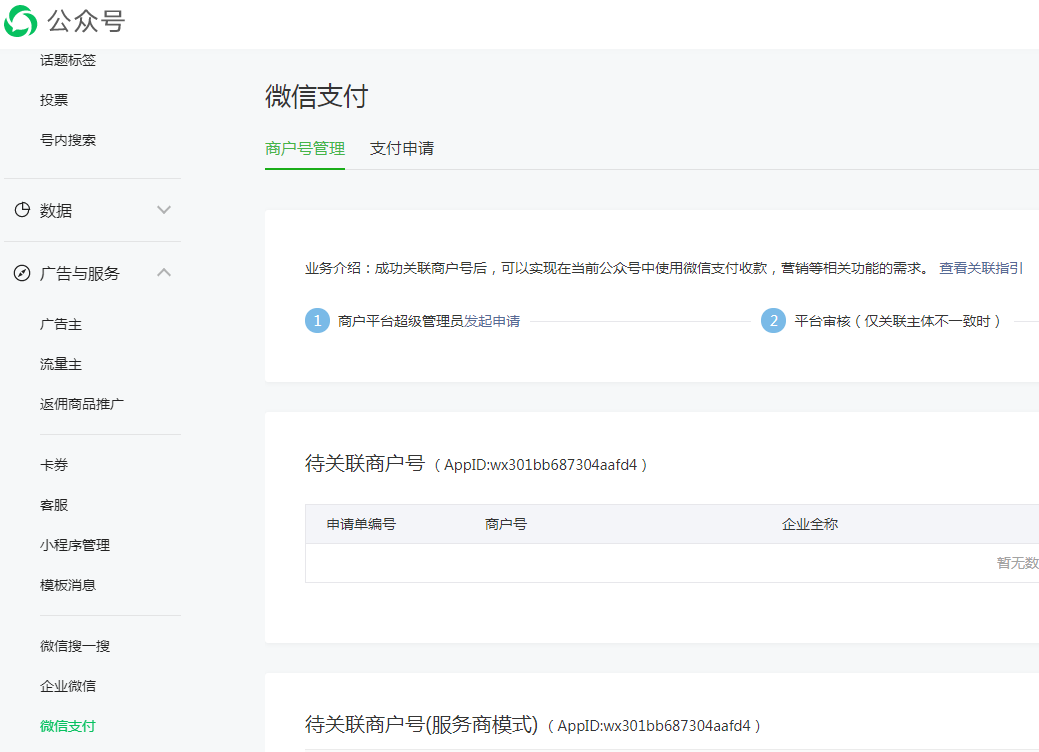Open 话题标签 in sidebar

tap(68, 60)
